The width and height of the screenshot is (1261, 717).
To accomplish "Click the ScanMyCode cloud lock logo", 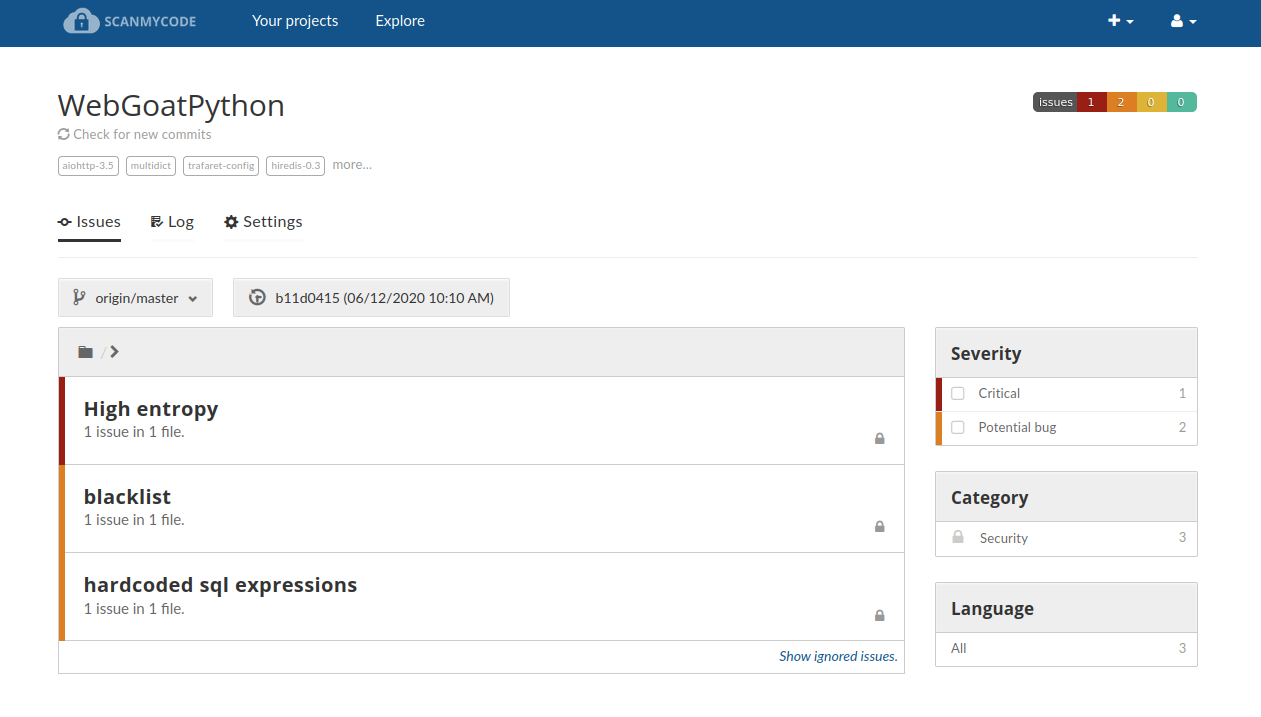I will click(82, 21).
